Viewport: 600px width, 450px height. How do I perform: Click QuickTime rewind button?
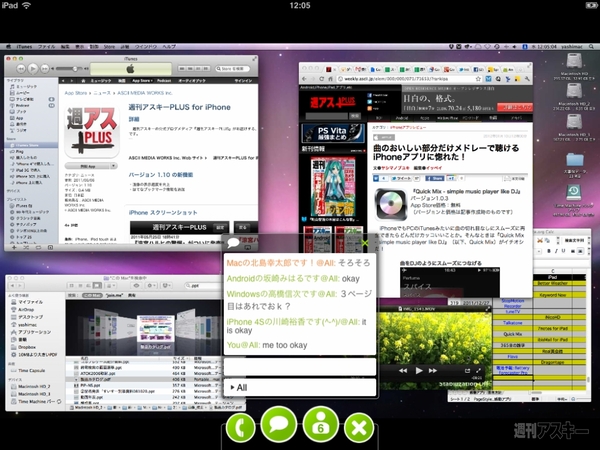click(403, 370)
